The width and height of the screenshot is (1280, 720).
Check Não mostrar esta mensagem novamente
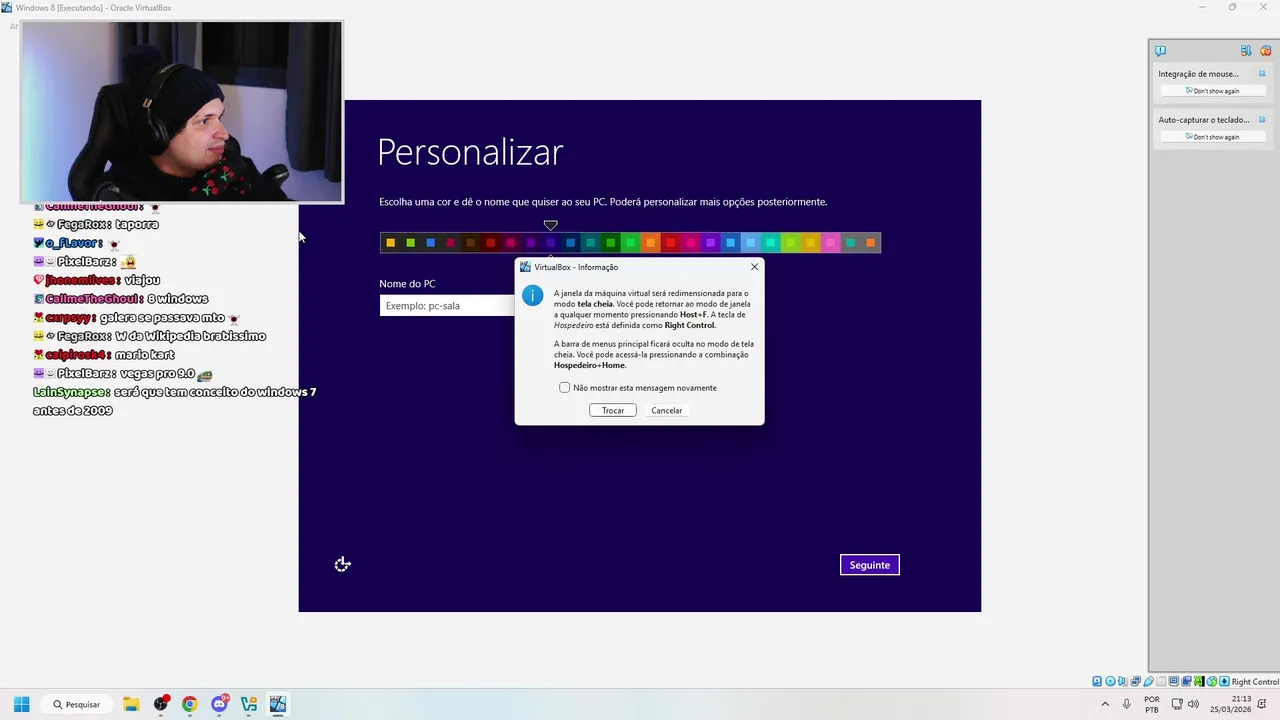(x=565, y=387)
